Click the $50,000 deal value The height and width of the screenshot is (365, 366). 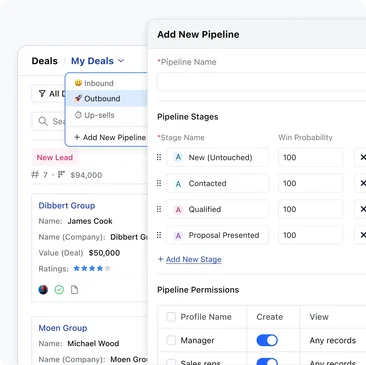pos(104,253)
